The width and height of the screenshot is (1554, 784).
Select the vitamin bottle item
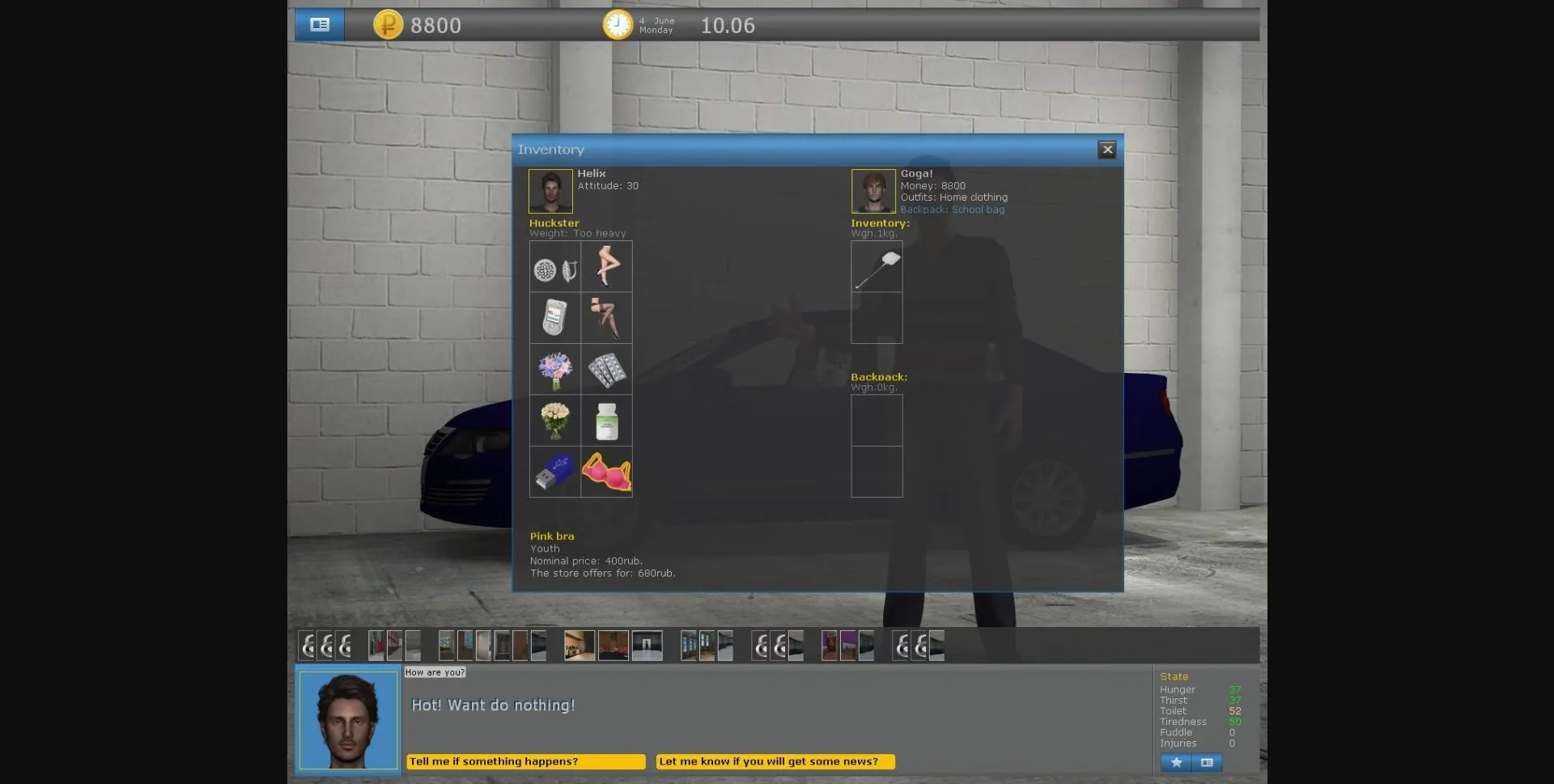[606, 421]
